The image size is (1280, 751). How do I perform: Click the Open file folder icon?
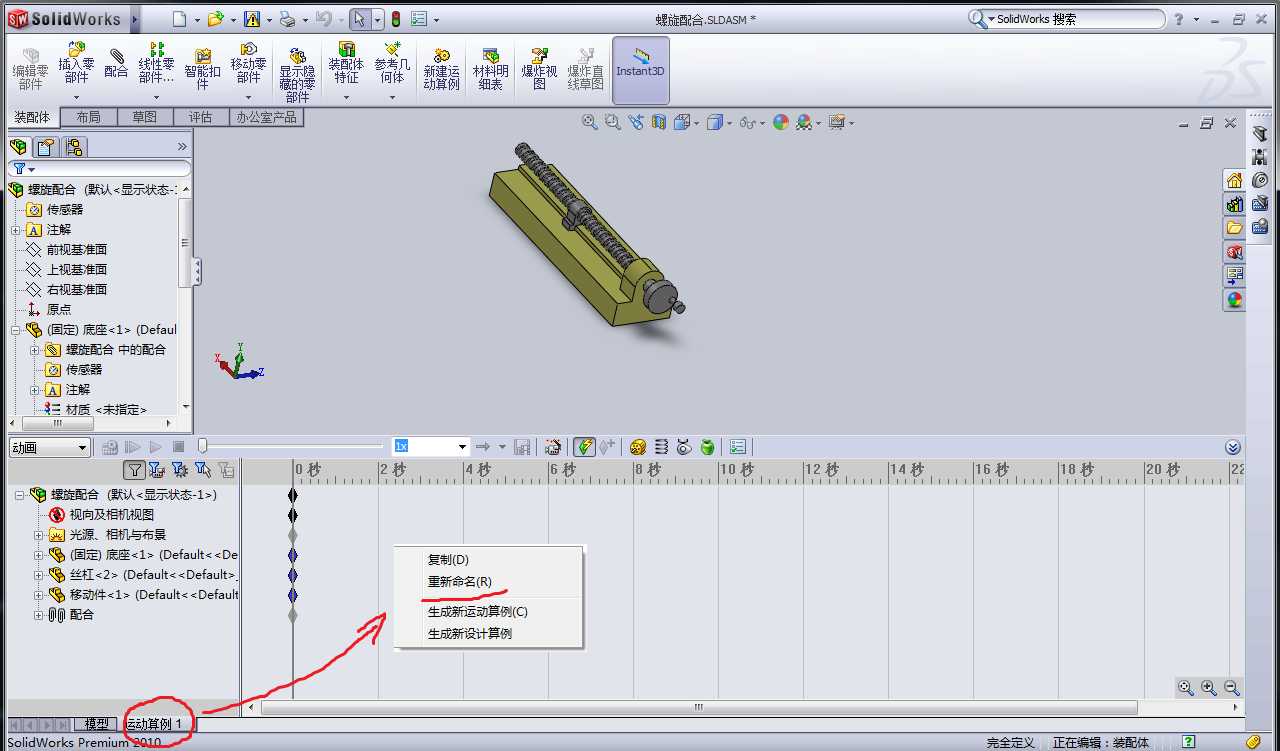(x=216, y=19)
